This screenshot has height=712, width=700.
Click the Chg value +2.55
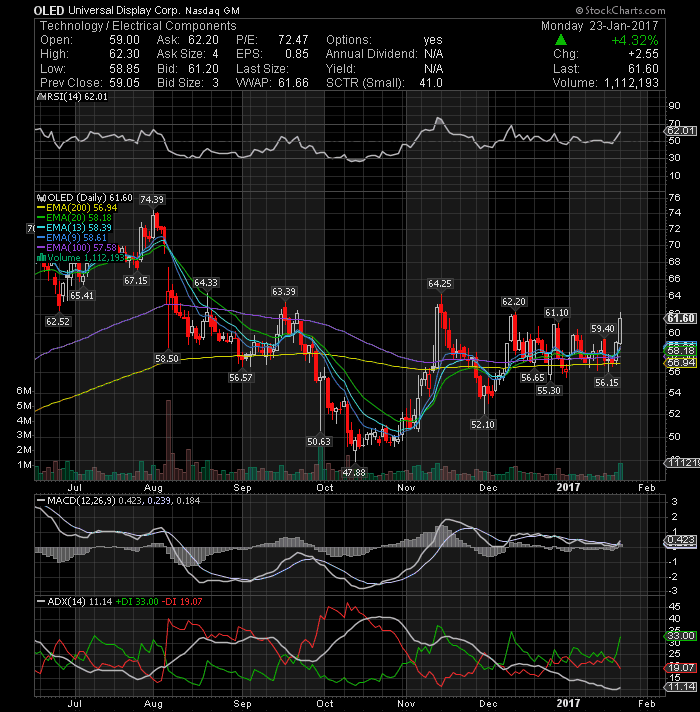click(x=643, y=54)
